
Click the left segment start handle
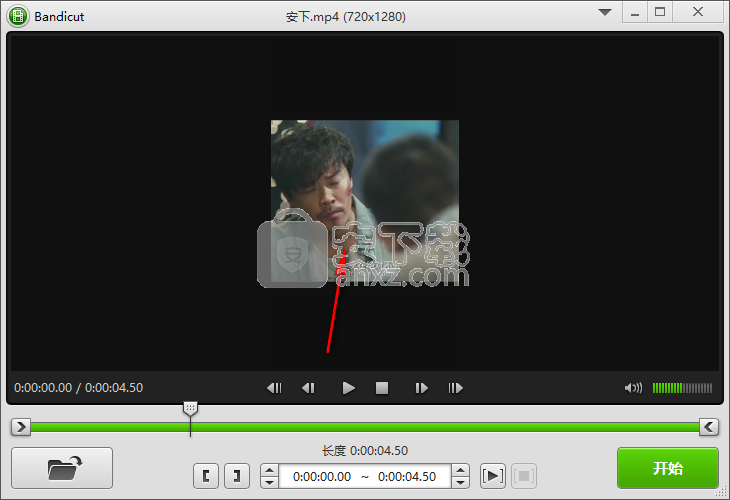[x=21, y=427]
